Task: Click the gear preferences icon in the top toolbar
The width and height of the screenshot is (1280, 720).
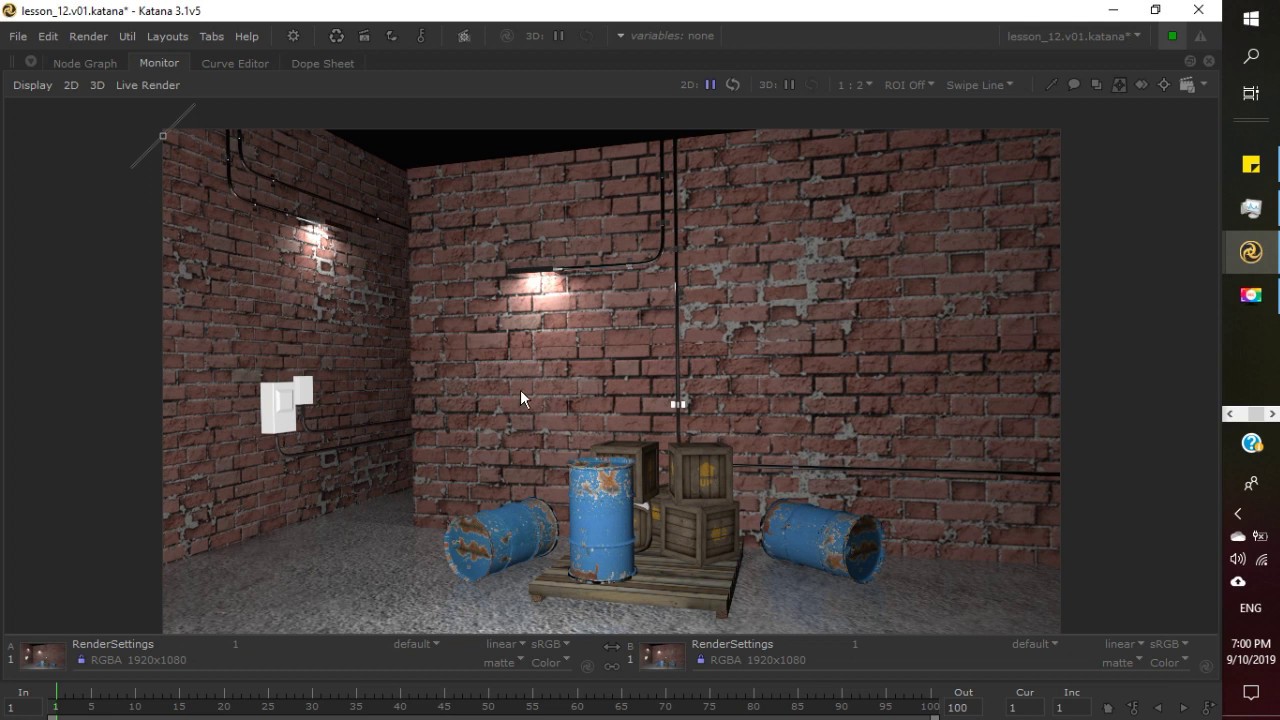Action: 293,36
